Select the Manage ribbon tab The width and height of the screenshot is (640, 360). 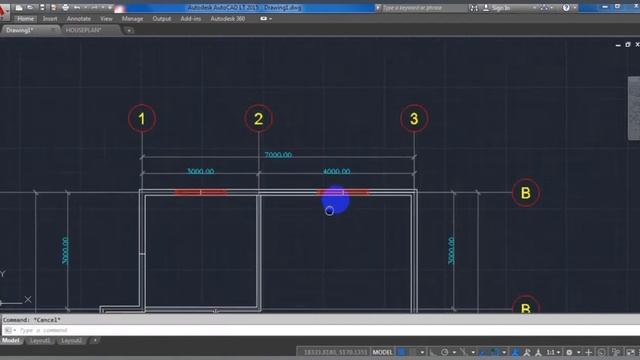coord(132,19)
